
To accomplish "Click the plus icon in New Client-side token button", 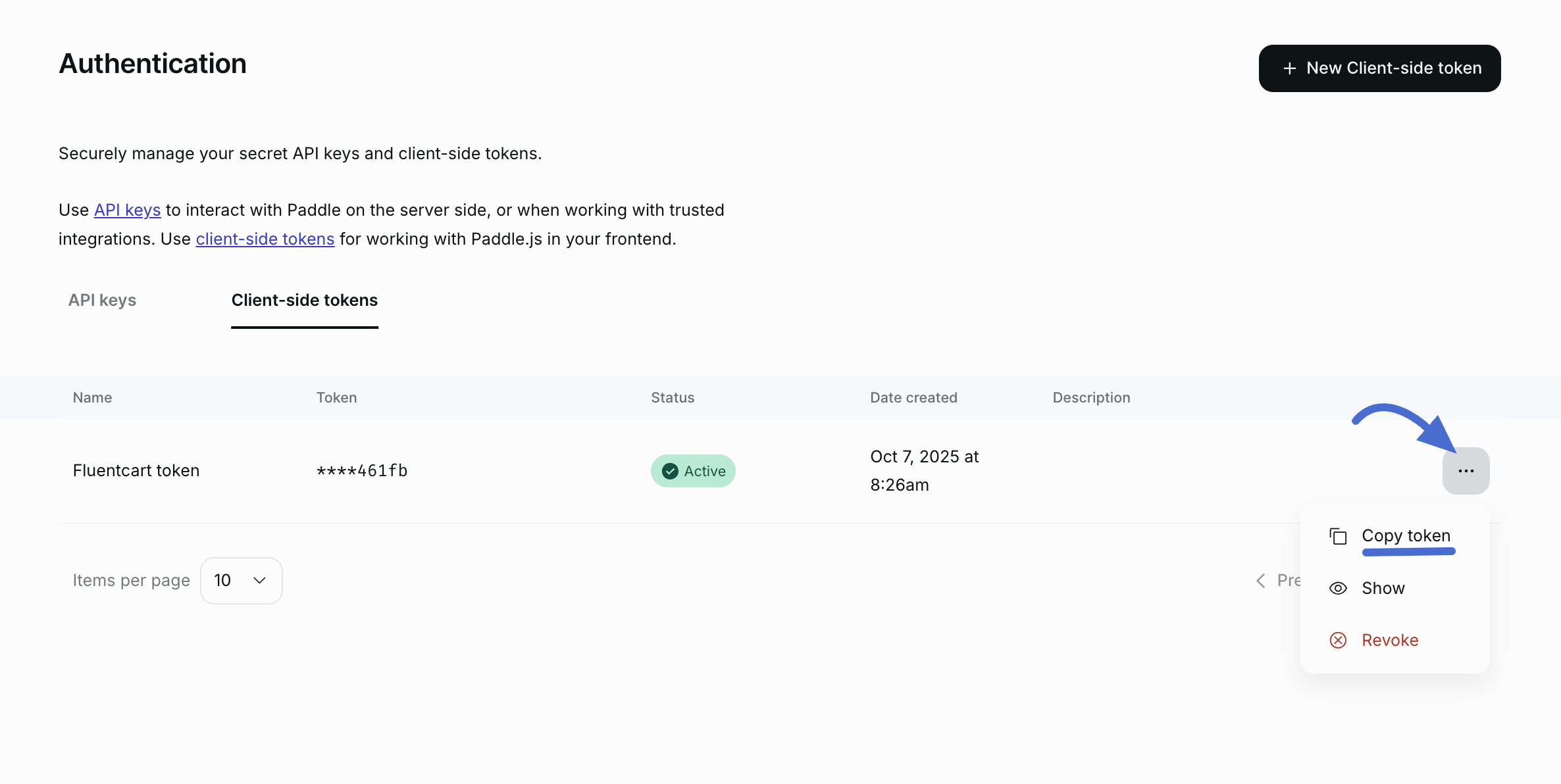I will pyautogui.click(x=1289, y=68).
